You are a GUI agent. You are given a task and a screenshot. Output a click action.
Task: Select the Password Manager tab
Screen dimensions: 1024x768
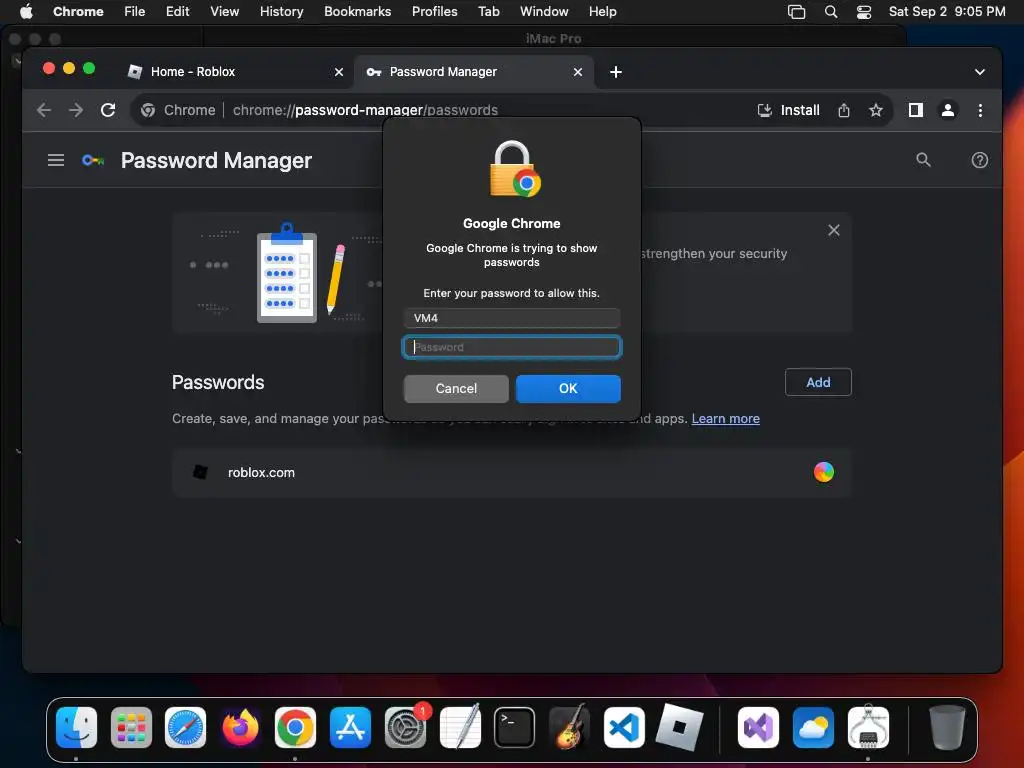[x=473, y=72]
